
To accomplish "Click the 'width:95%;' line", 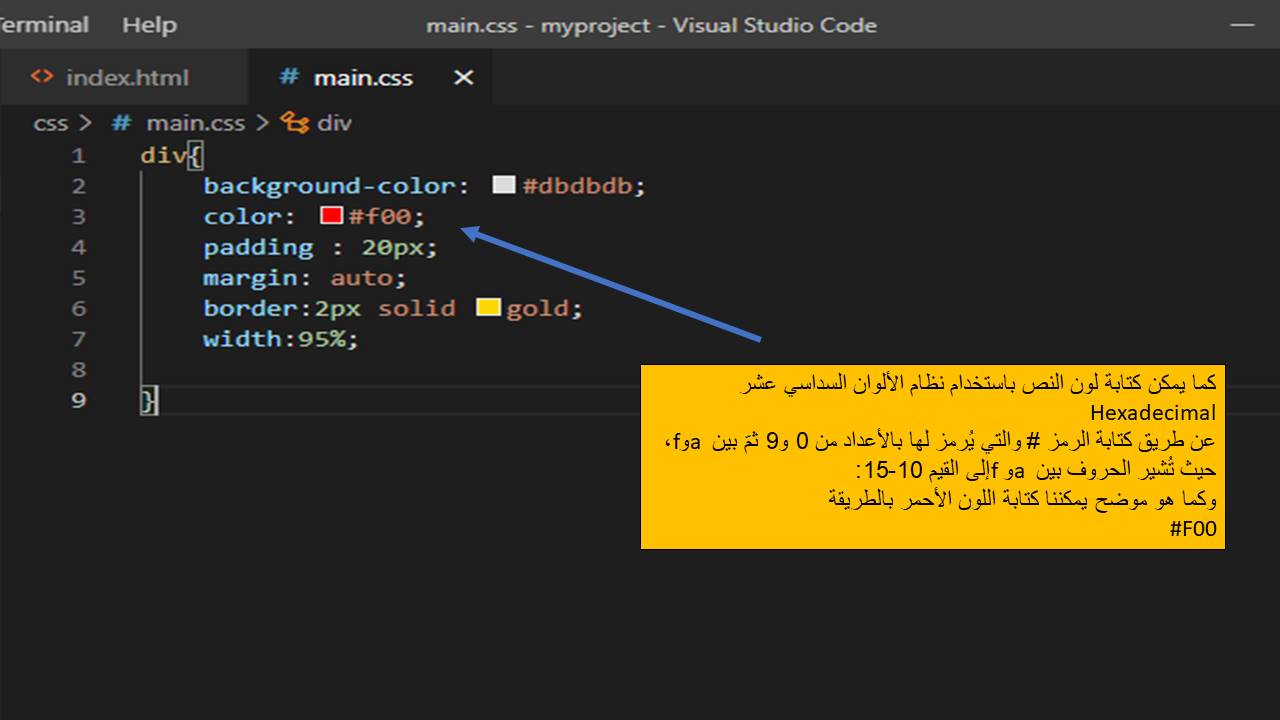I will tap(280, 339).
